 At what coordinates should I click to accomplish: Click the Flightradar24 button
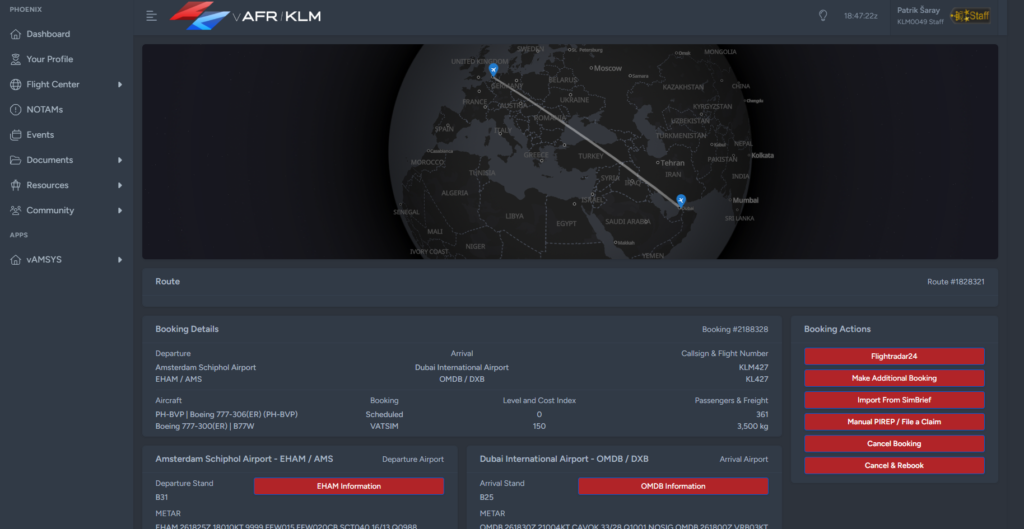tap(894, 357)
